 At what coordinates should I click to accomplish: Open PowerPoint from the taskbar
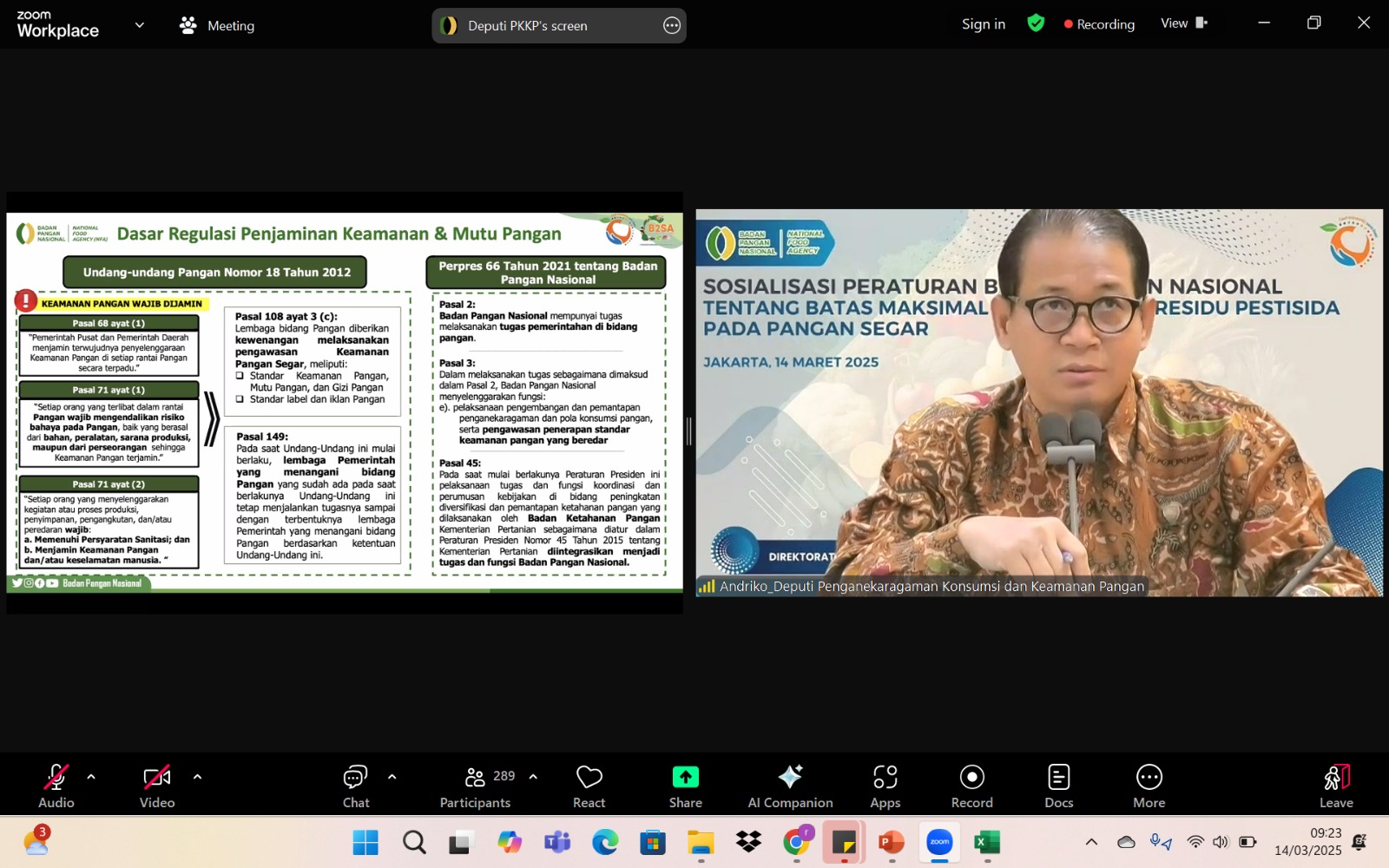coord(892,842)
